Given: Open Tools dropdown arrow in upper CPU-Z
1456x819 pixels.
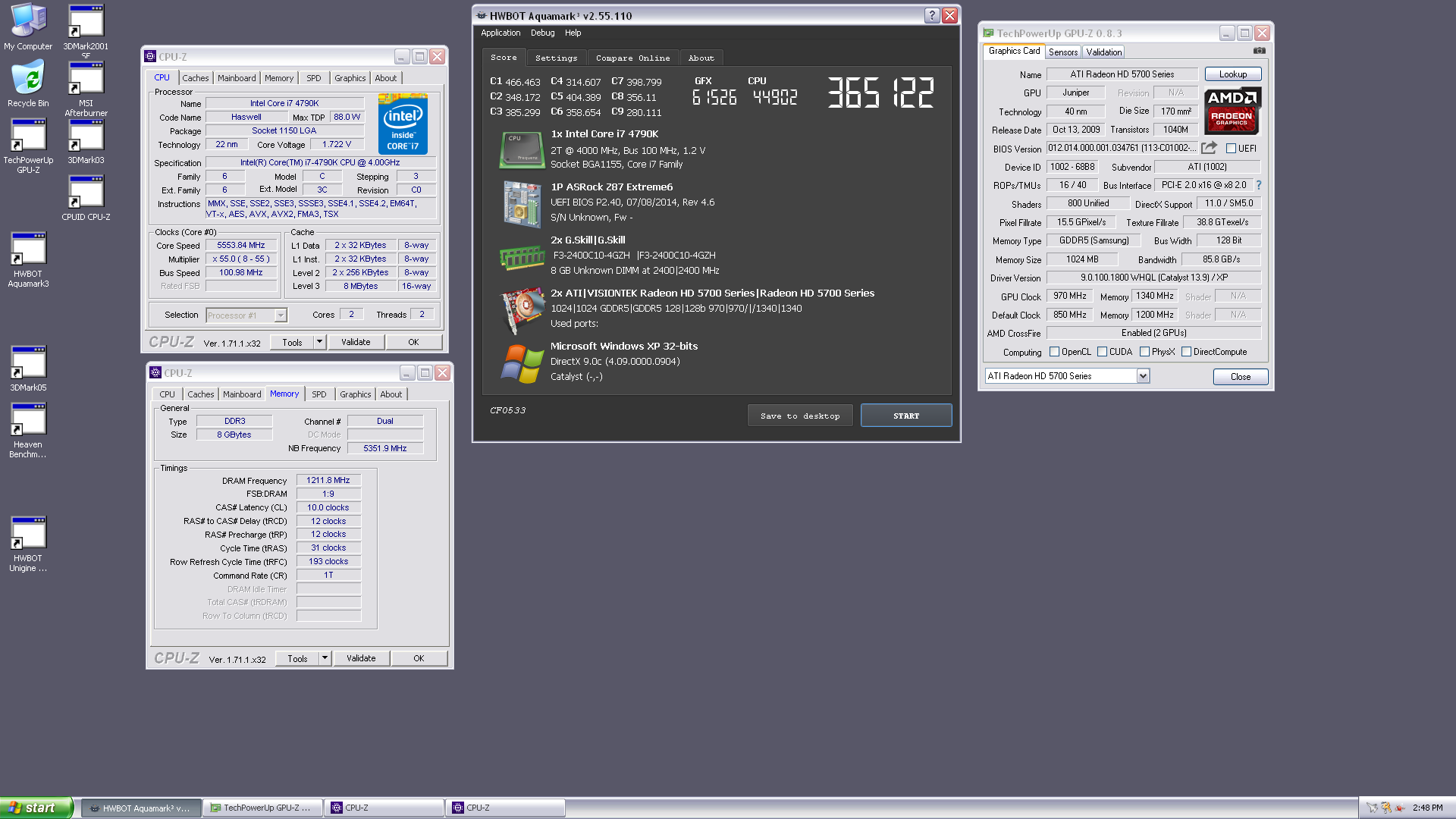Looking at the screenshot, I should tap(319, 342).
